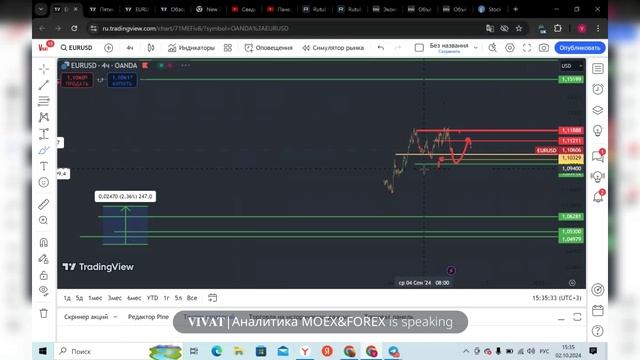Enter fullscreen mode on the chart
The width and height of the screenshot is (640, 360).
pos(527,48)
